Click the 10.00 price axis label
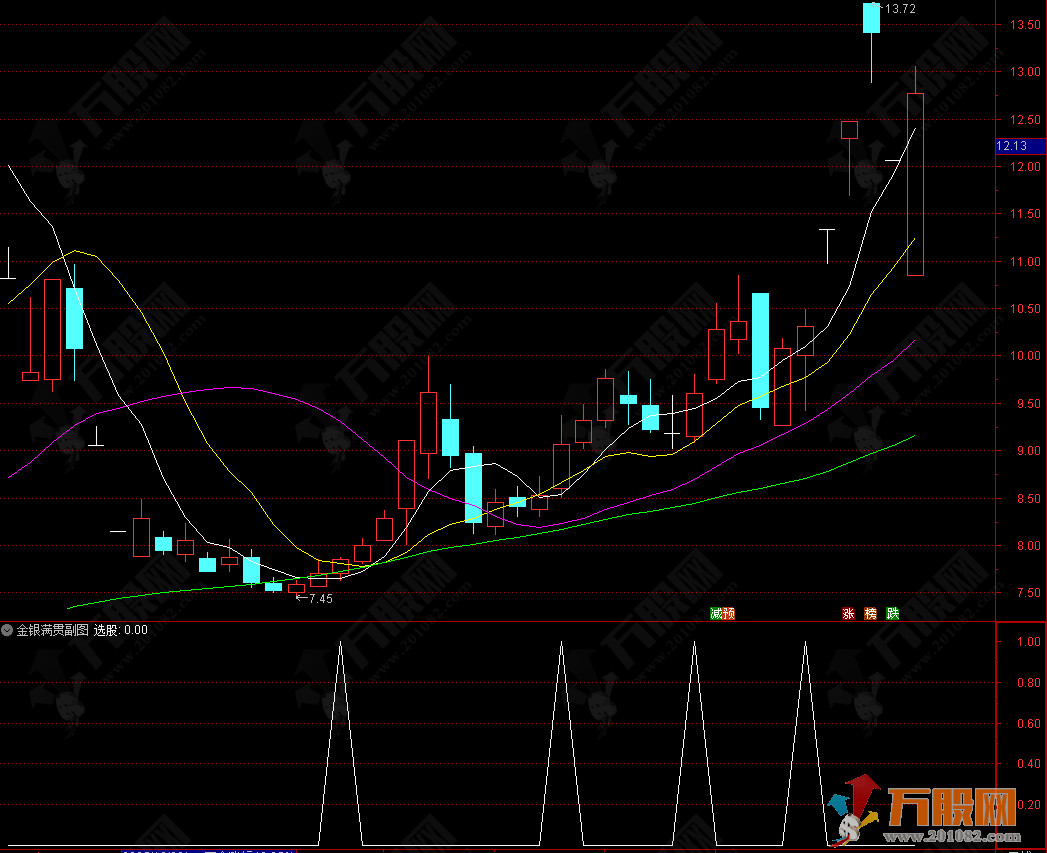This screenshot has height=853, width=1047. tap(1022, 356)
